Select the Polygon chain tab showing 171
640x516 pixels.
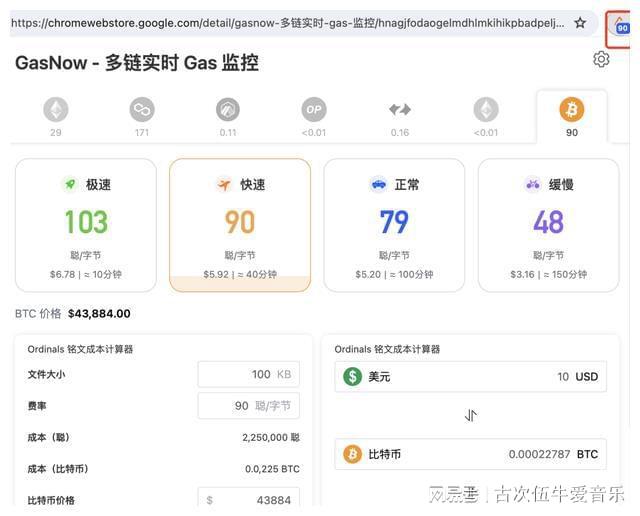pyautogui.click(x=142, y=117)
